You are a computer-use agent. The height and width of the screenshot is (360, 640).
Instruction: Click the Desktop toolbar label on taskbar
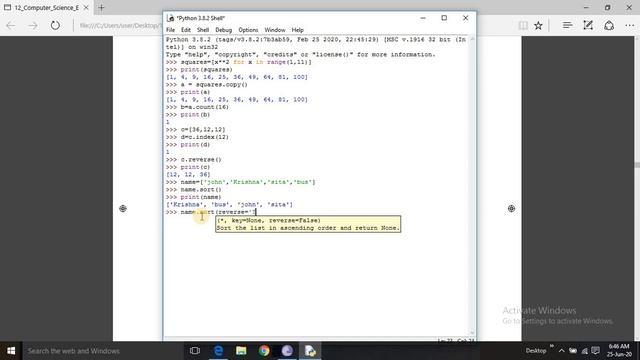coord(536,351)
